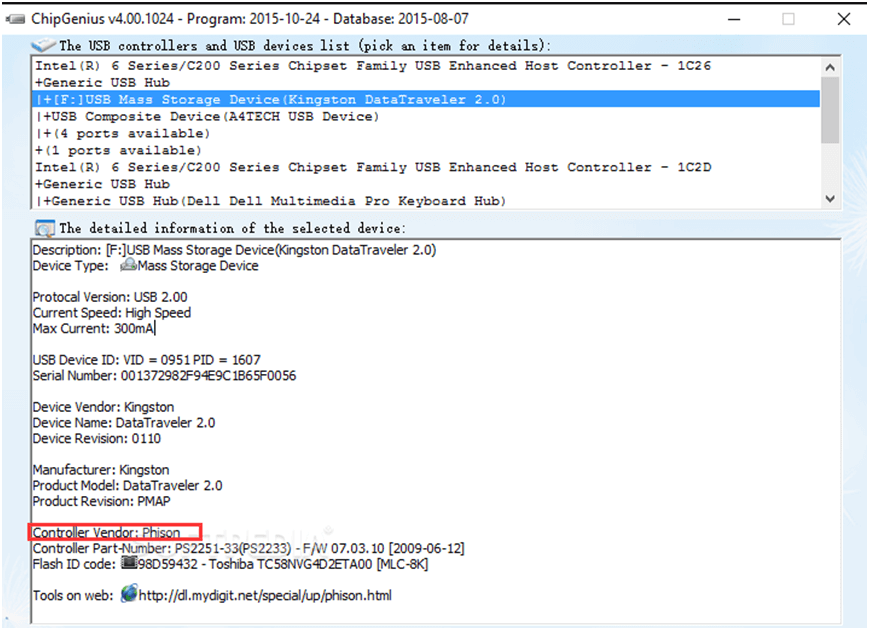The width and height of the screenshot is (869, 630).
Task: Click the device list scrollbar thumb
Action: (830, 110)
